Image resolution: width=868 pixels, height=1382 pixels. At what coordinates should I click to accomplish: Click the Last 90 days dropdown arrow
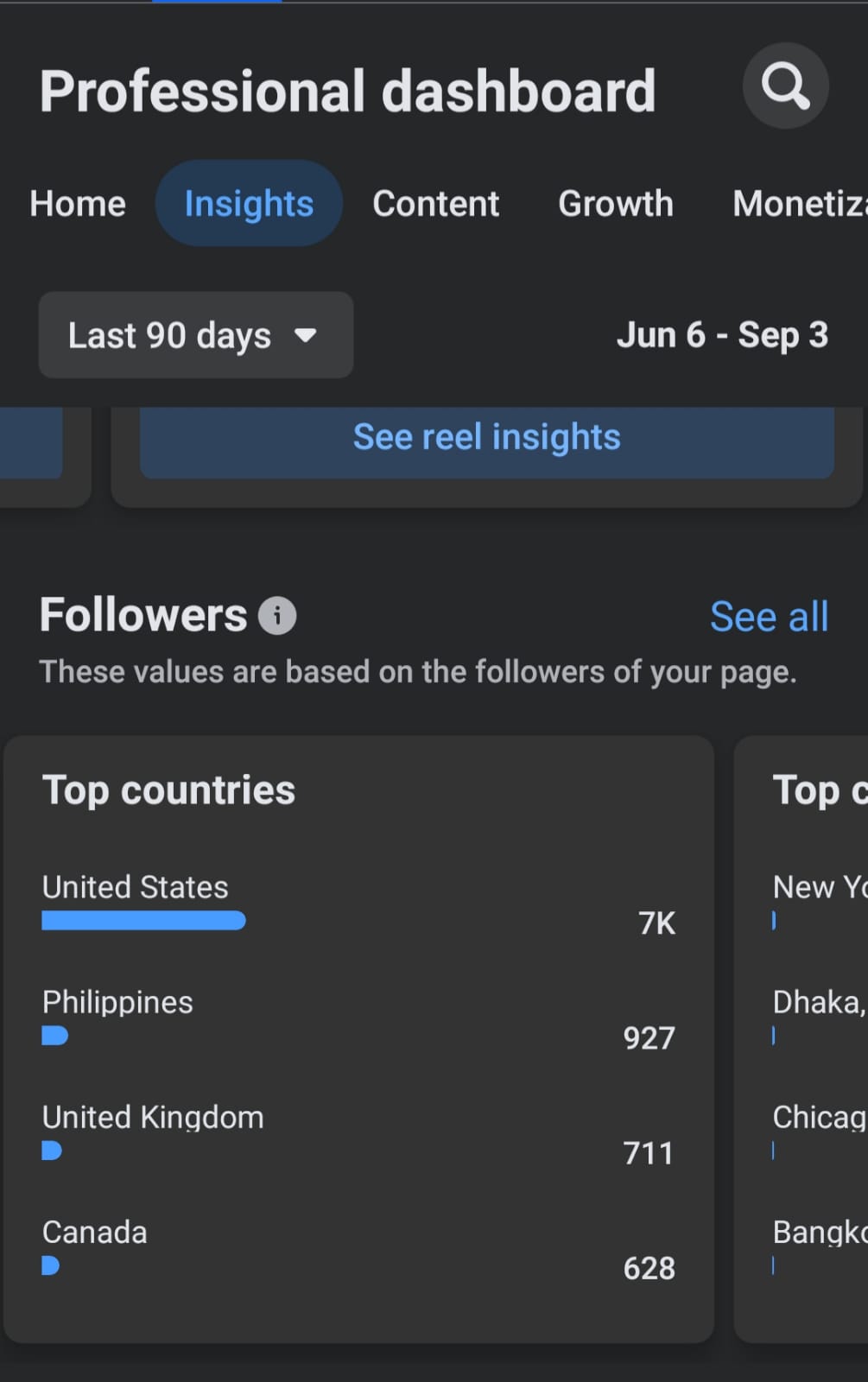306,335
